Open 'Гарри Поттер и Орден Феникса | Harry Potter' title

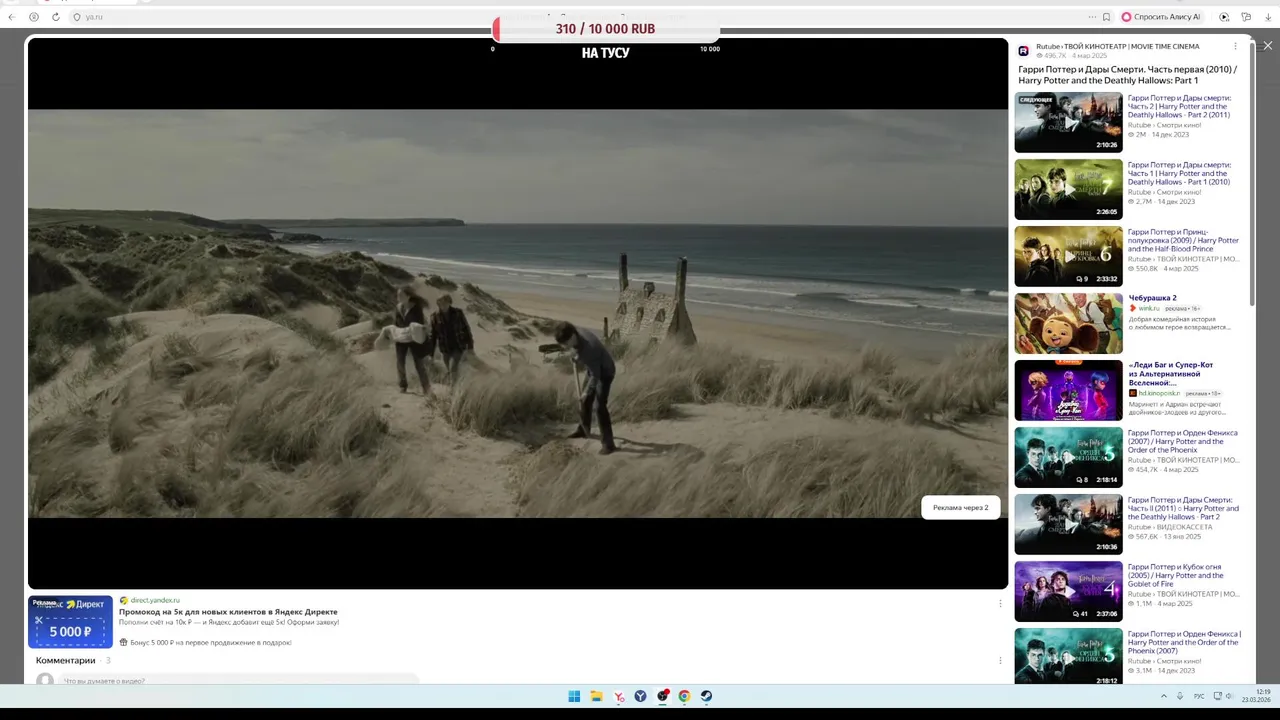click(x=1184, y=642)
